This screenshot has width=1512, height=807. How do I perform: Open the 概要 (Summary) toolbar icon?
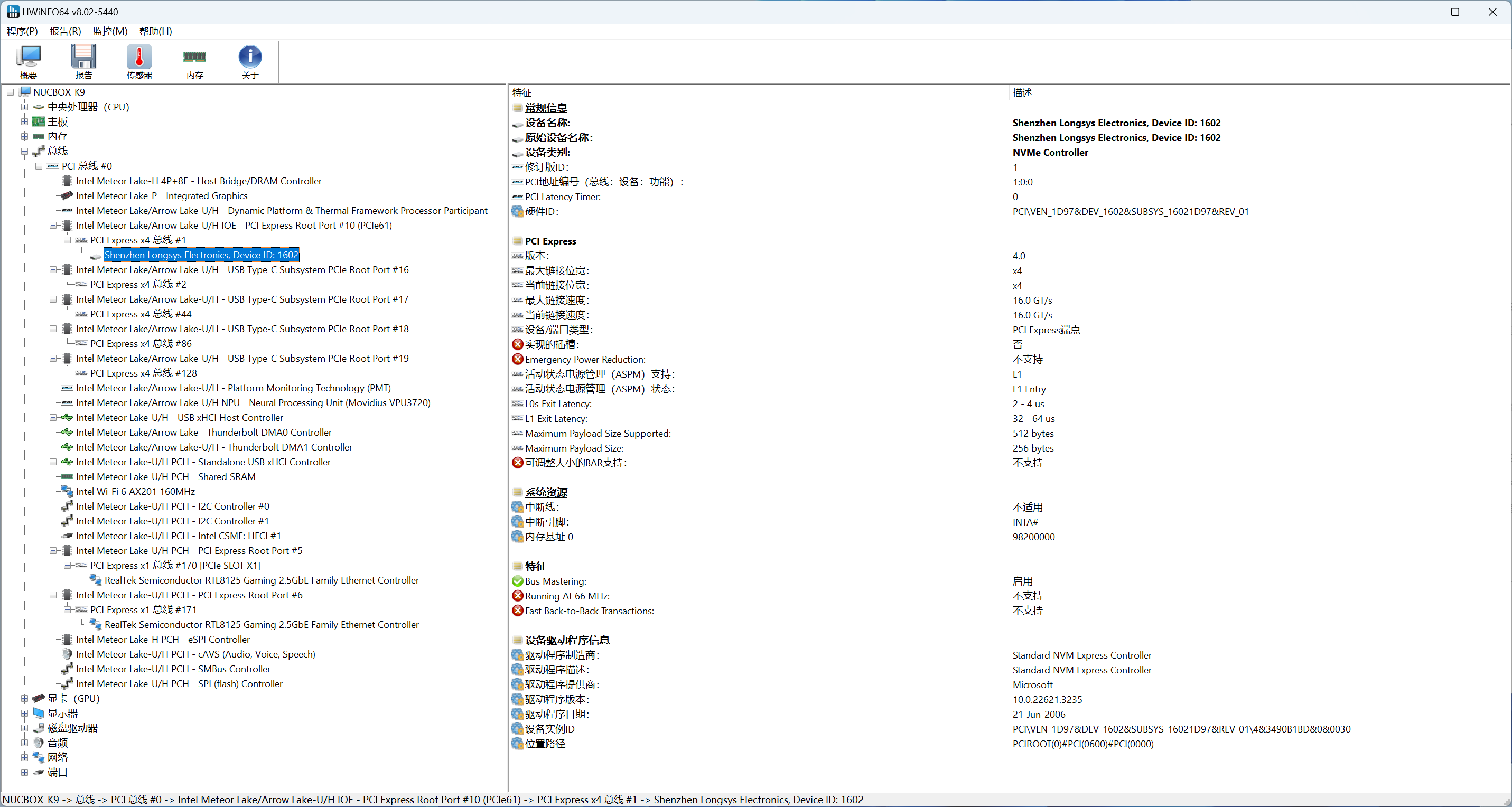coord(28,61)
